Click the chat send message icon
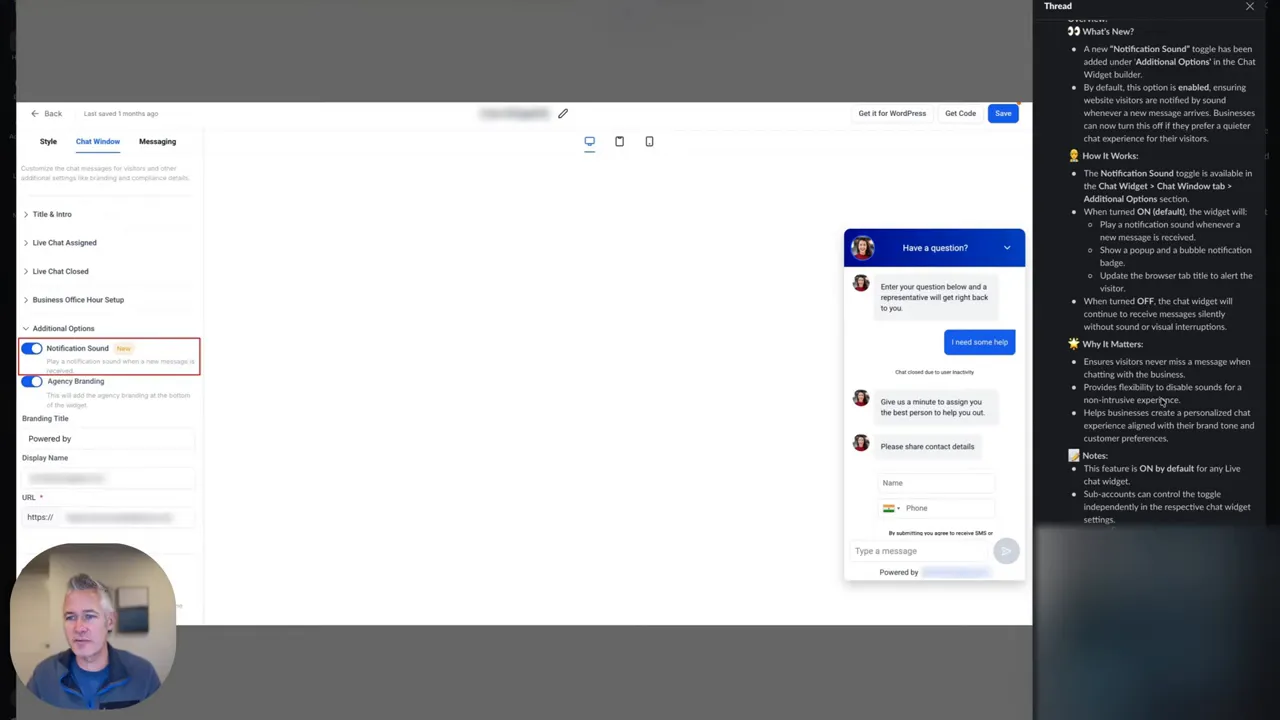Image resolution: width=1280 pixels, height=720 pixels. click(x=1006, y=551)
